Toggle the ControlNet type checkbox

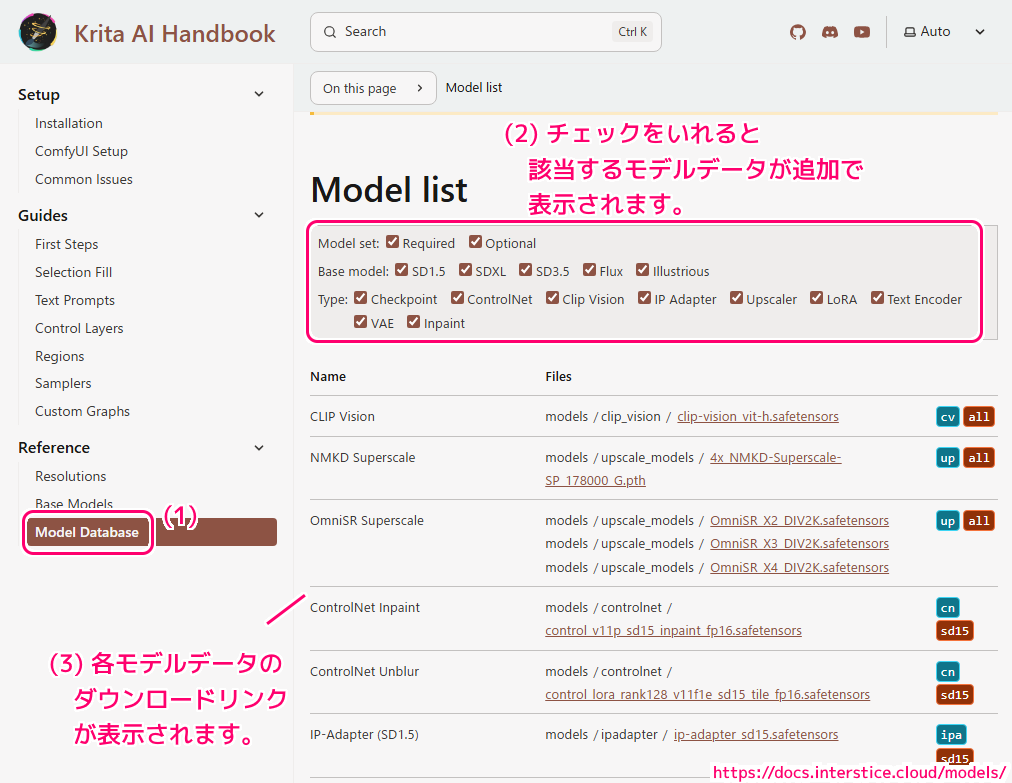[x=457, y=298]
